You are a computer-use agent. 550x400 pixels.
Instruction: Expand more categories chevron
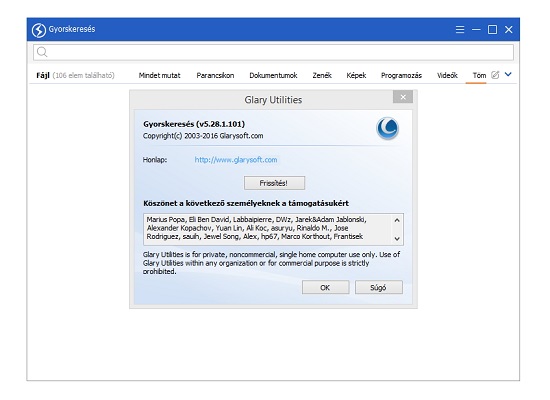[508, 74]
